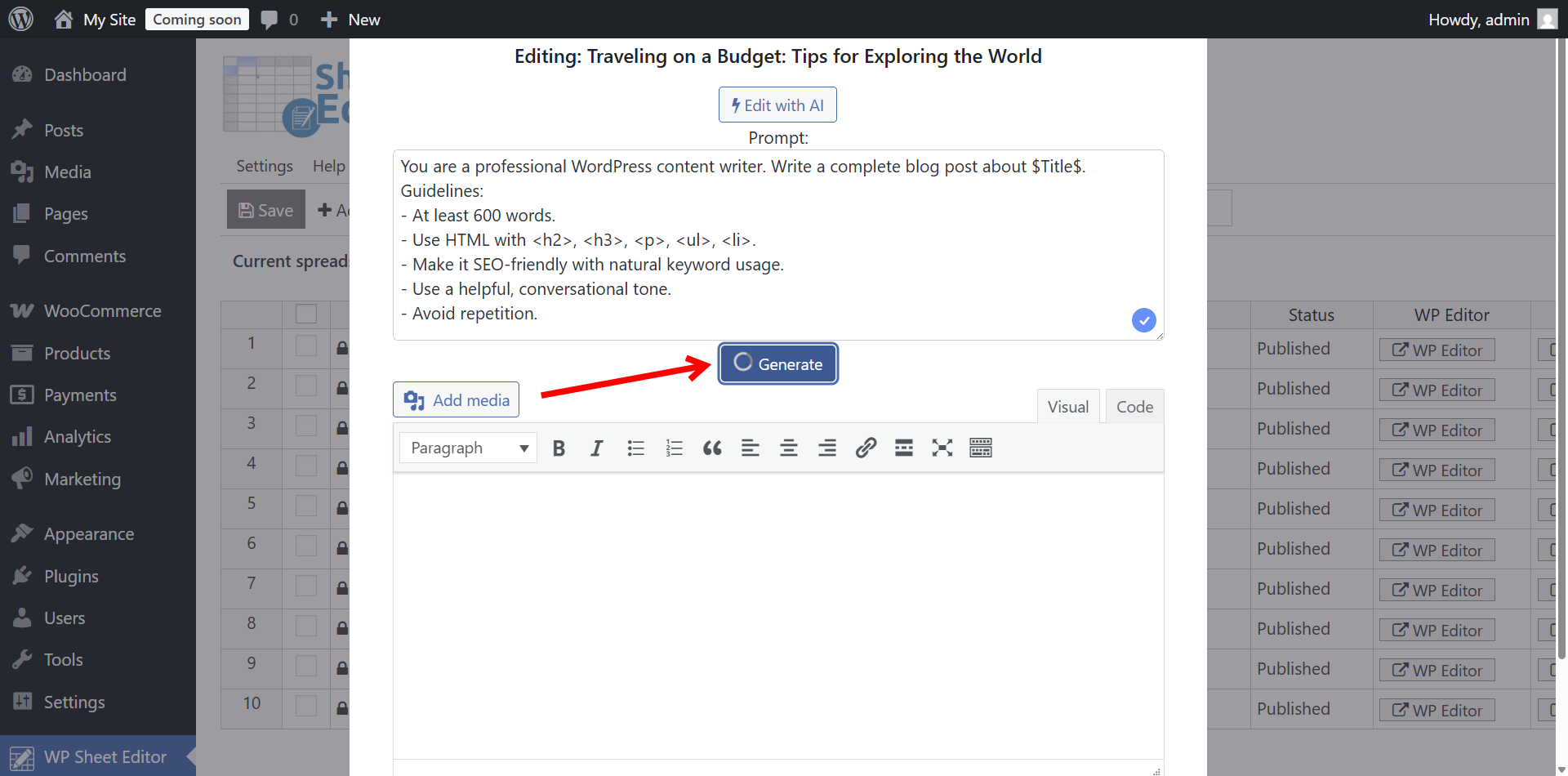Open Analytics menu in sidebar

coord(98,436)
